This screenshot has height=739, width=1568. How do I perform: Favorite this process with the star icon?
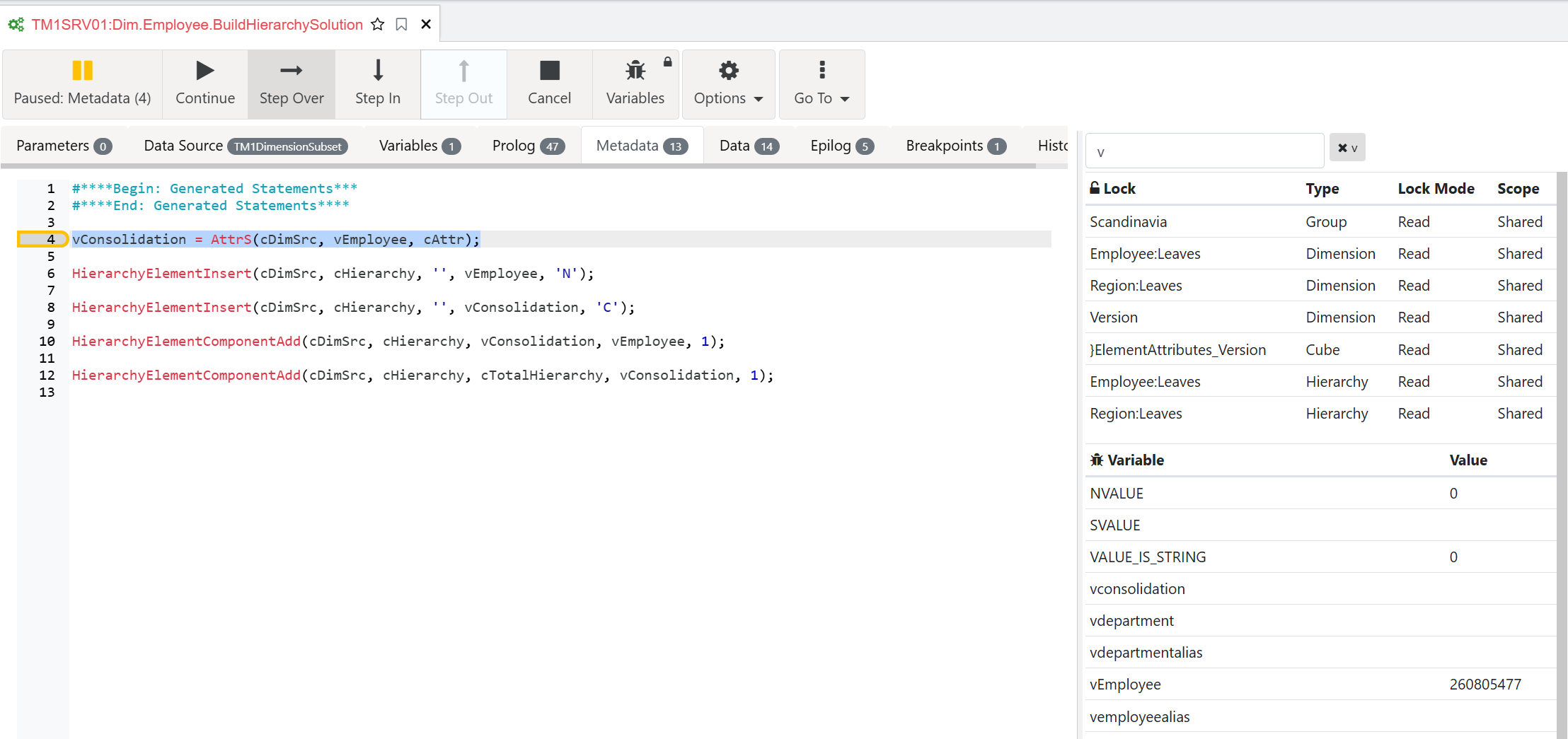pos(378,25)
